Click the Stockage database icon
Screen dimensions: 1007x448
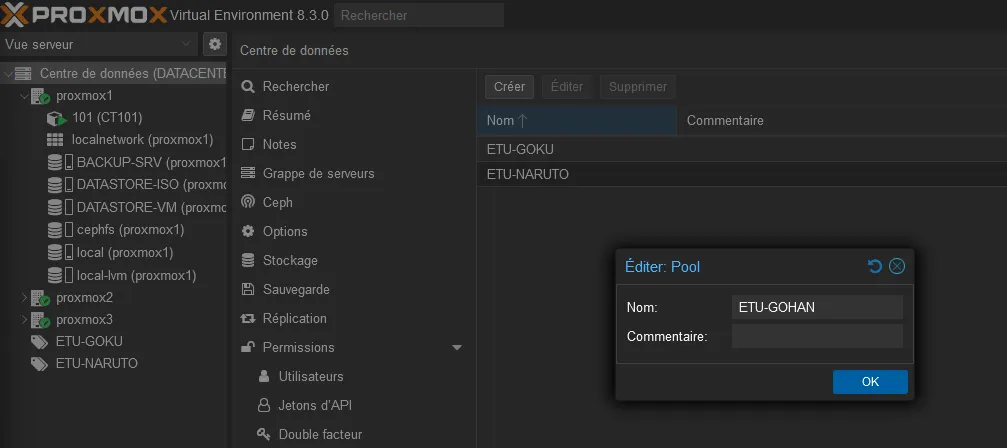point(248,260)
